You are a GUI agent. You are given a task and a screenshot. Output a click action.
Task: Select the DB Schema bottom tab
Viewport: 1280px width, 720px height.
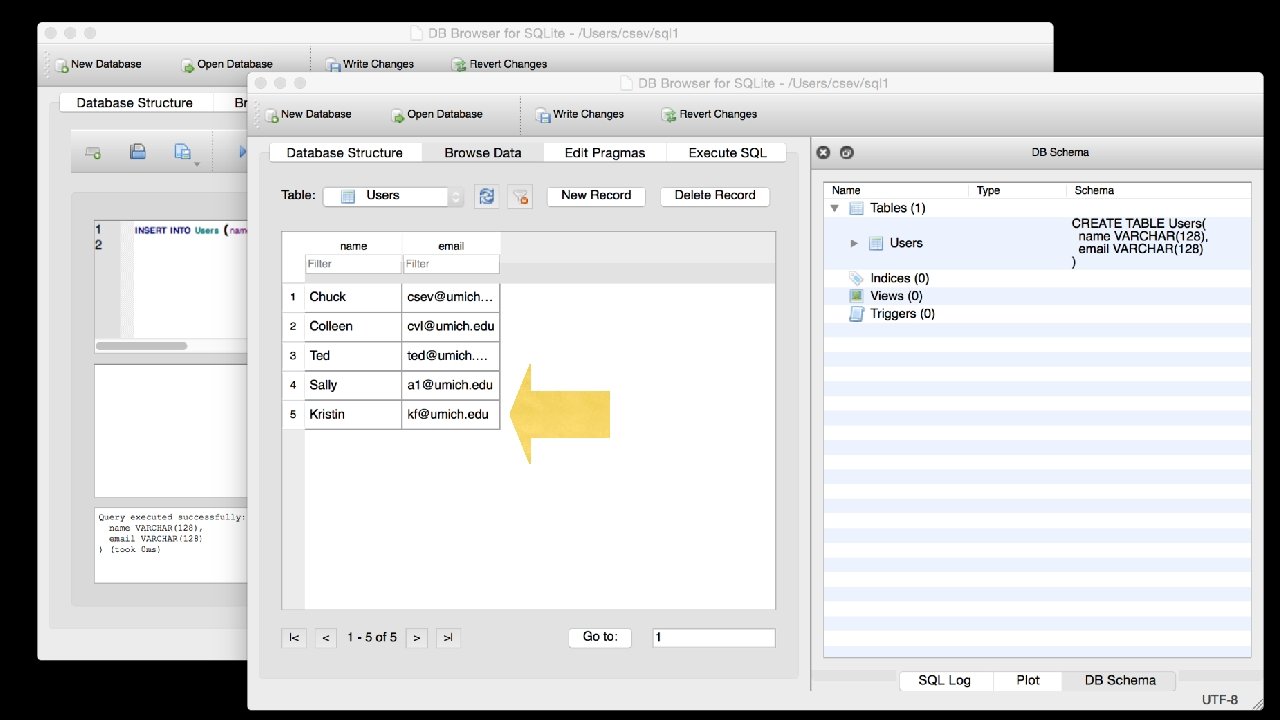1120,680
